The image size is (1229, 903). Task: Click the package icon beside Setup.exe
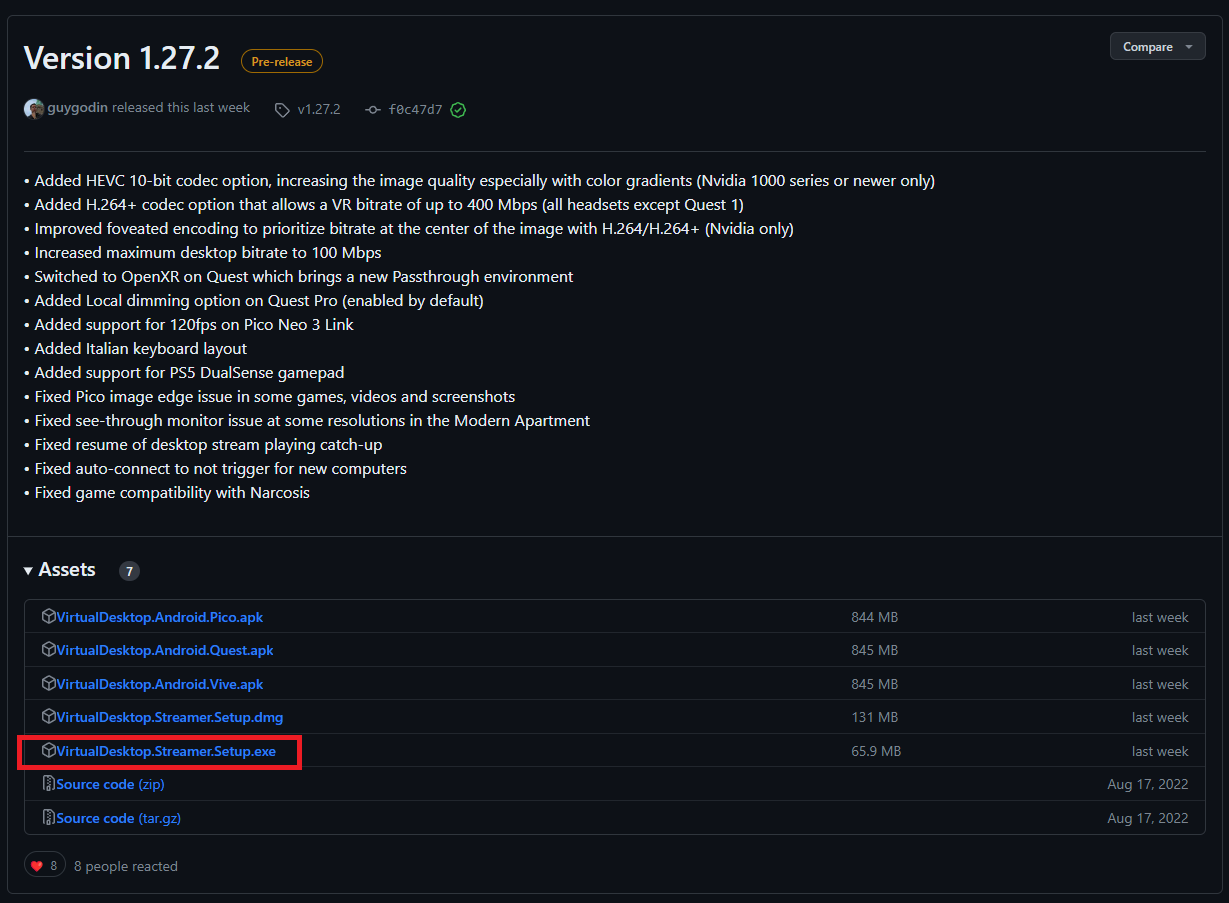click(48, 751)
